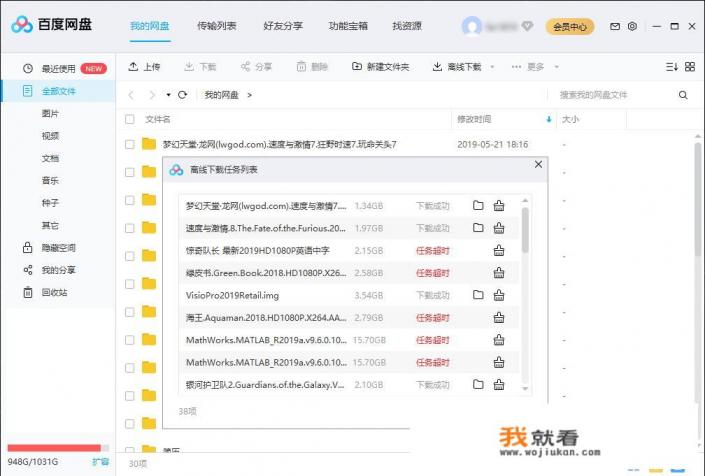This screenshot has height=476, width=705.
Task: Click the user avatar
Action: (472, 27)
